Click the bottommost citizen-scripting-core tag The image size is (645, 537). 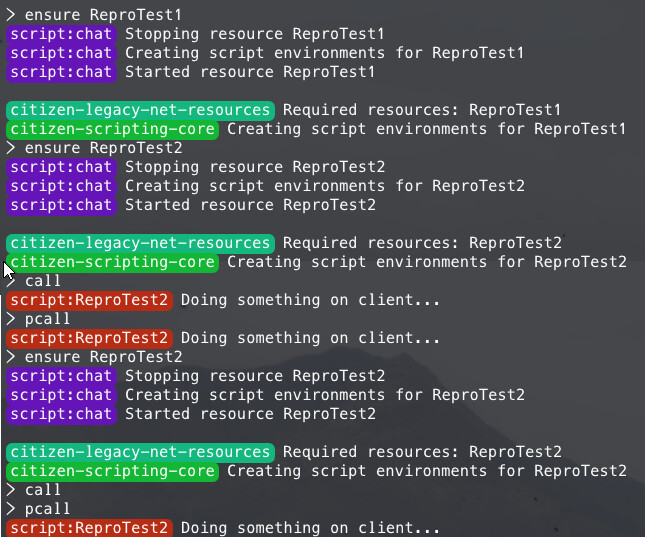tap(112, 471)
